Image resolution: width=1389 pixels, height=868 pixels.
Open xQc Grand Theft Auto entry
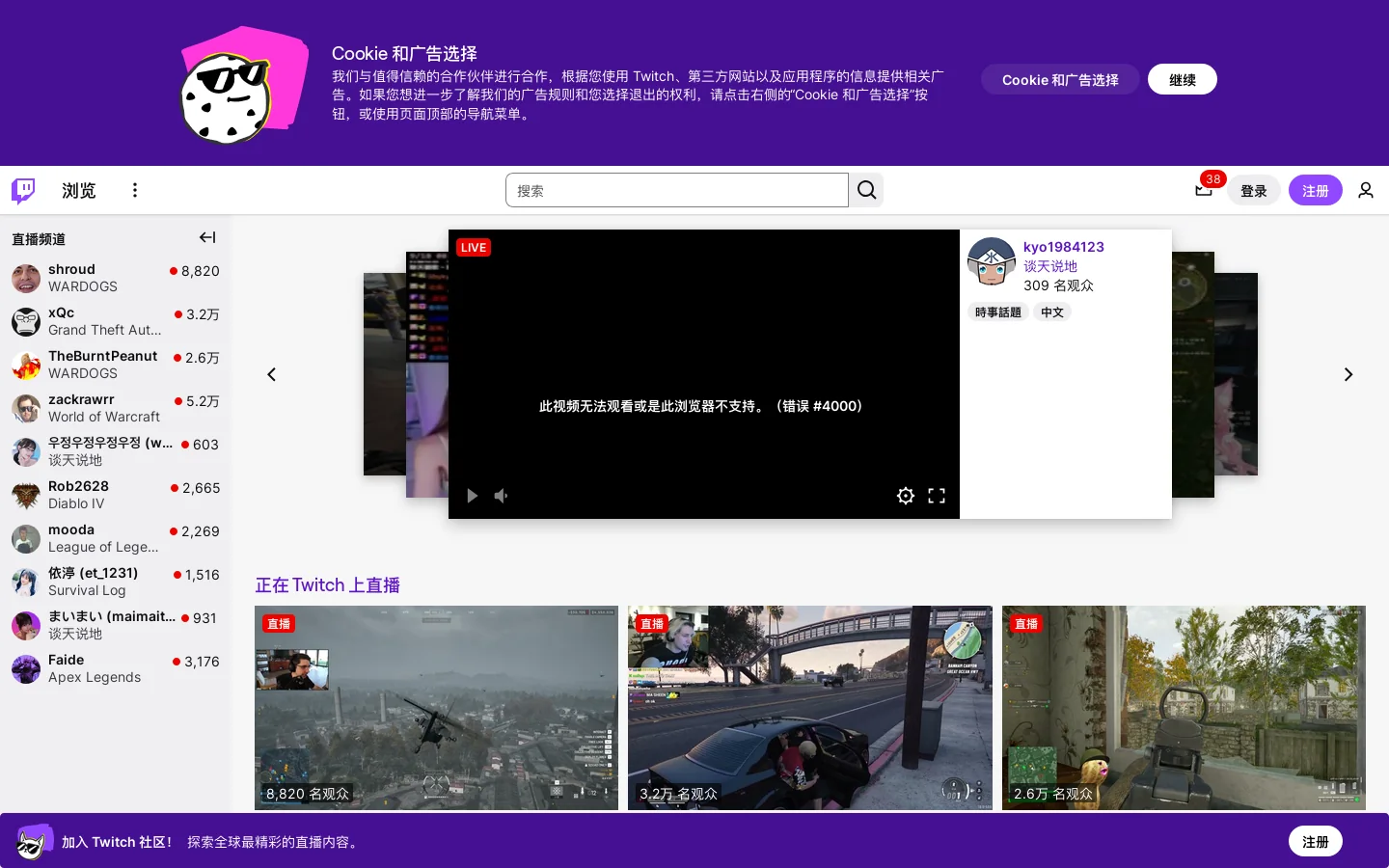116,321
